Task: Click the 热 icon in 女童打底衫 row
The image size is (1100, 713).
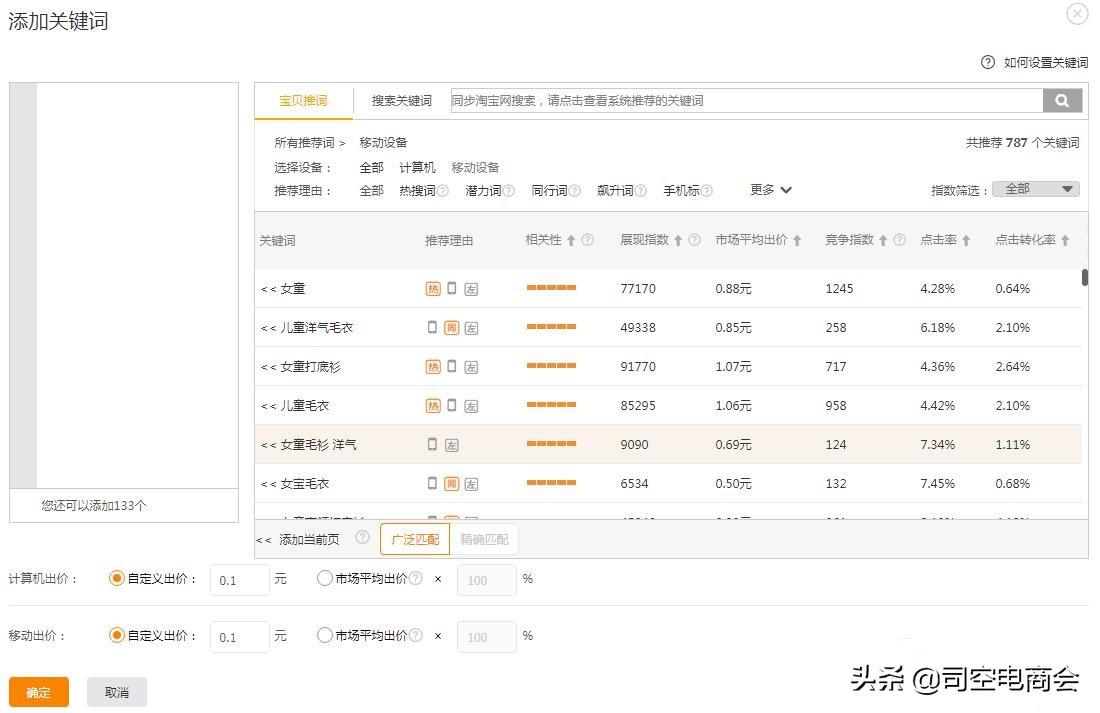Action: pyautogui.click(x=434, y=366)
